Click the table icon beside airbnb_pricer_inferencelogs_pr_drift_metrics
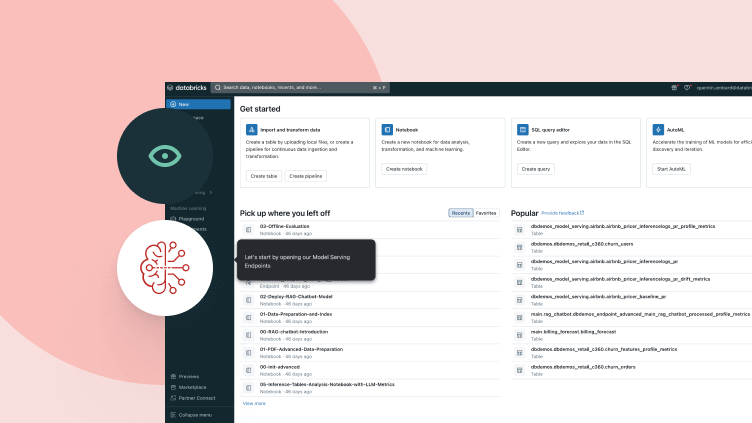The height and width of the screenshot is (423, 752). [x=519, y=282]
